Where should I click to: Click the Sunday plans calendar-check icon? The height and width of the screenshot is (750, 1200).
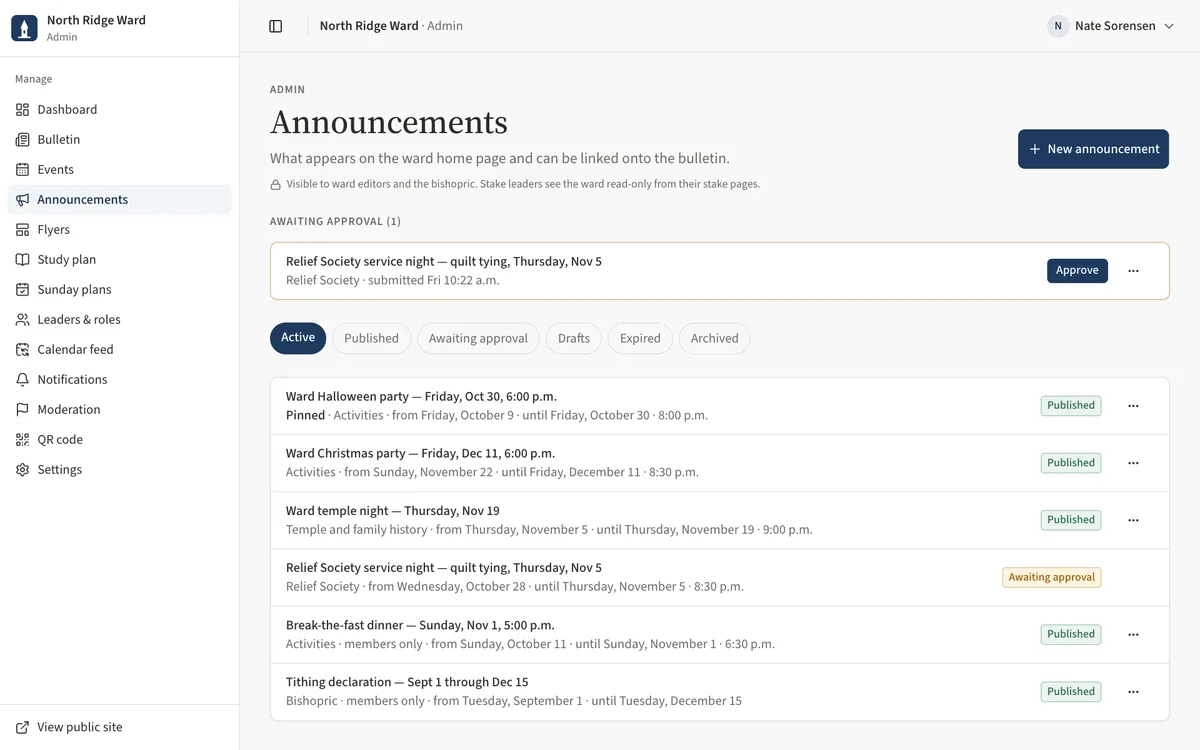pos(22,290)
